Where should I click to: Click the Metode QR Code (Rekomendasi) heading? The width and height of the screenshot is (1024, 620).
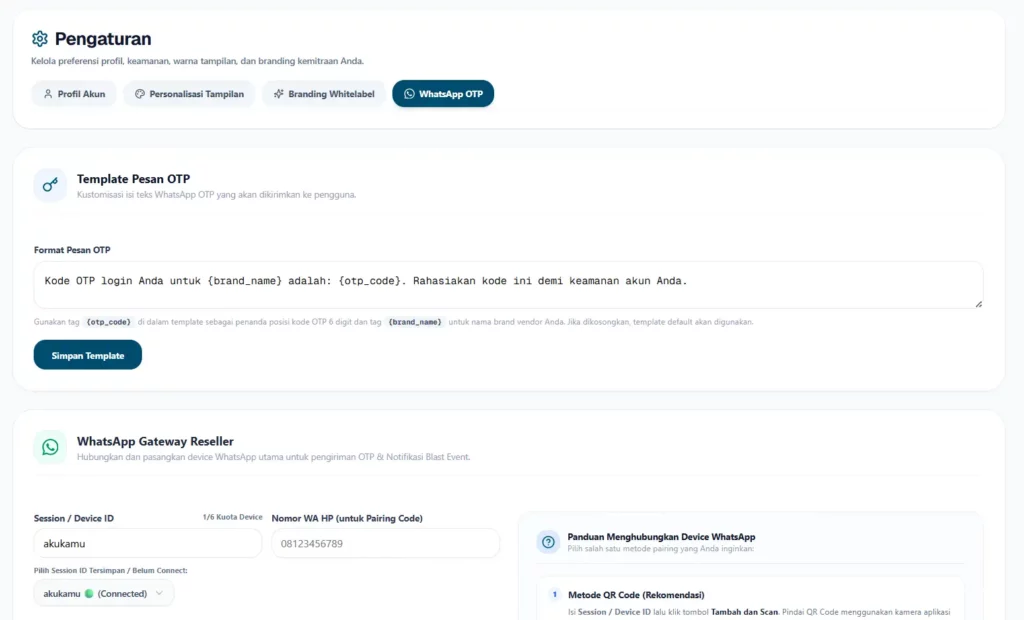coord(636,595)
